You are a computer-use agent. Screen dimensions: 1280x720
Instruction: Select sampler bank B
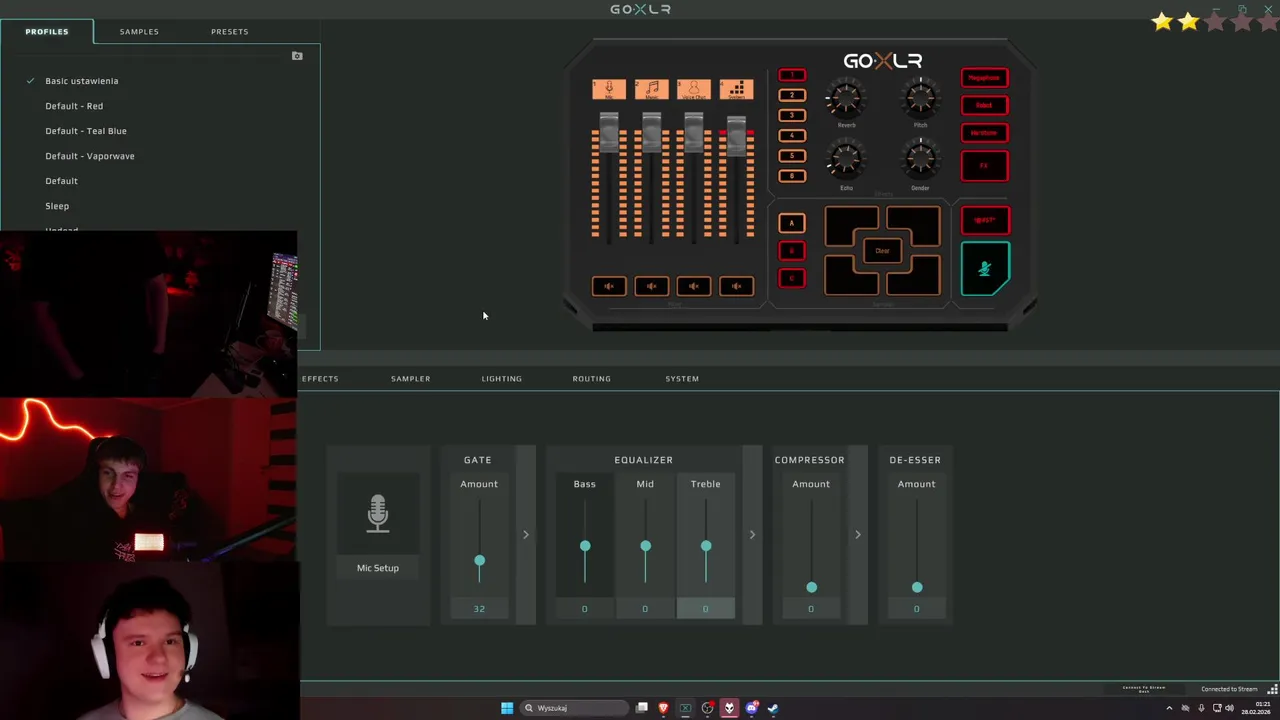[792, 251]
